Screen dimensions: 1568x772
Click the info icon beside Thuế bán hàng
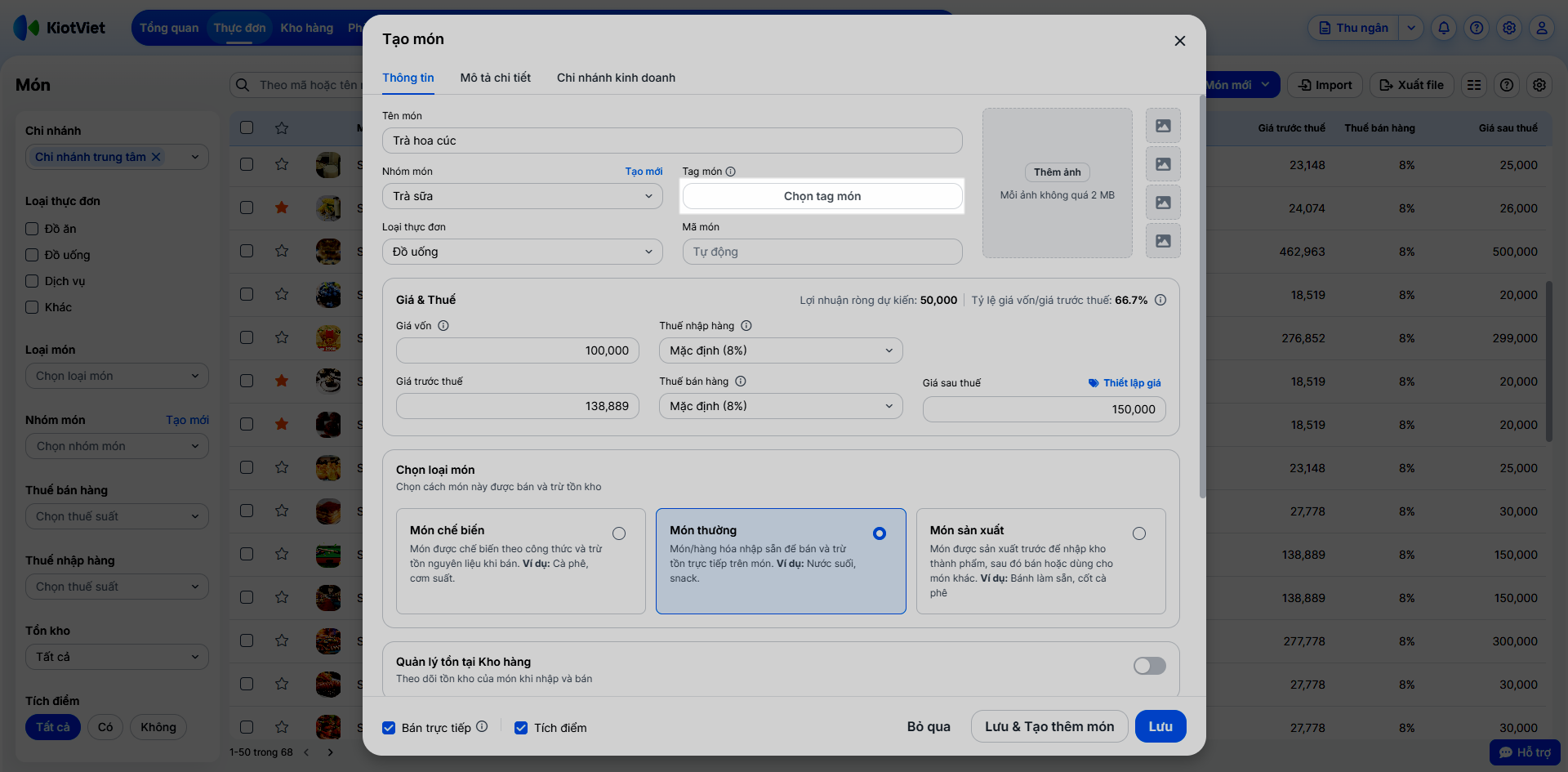tap(741, 381)
